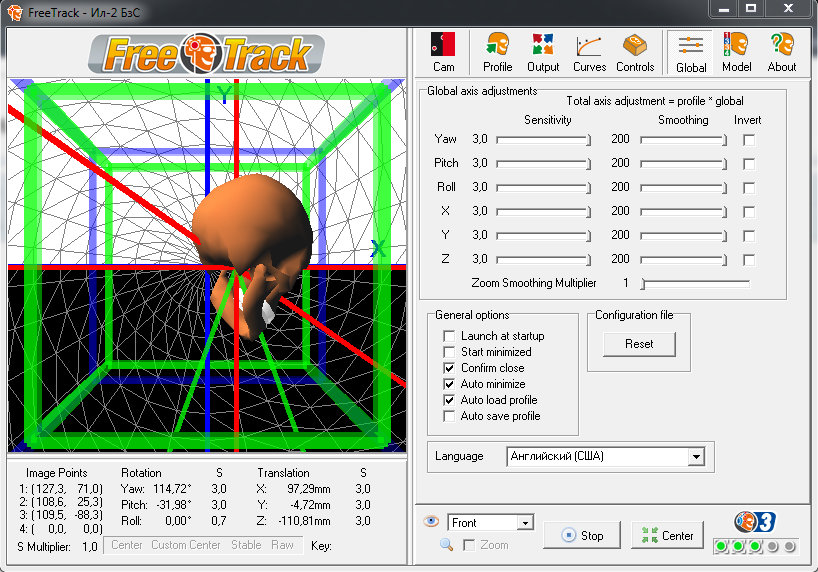Uncheck Auto minimize option
Viewport: 818px width, 572px height.
(x=449, y=384)
